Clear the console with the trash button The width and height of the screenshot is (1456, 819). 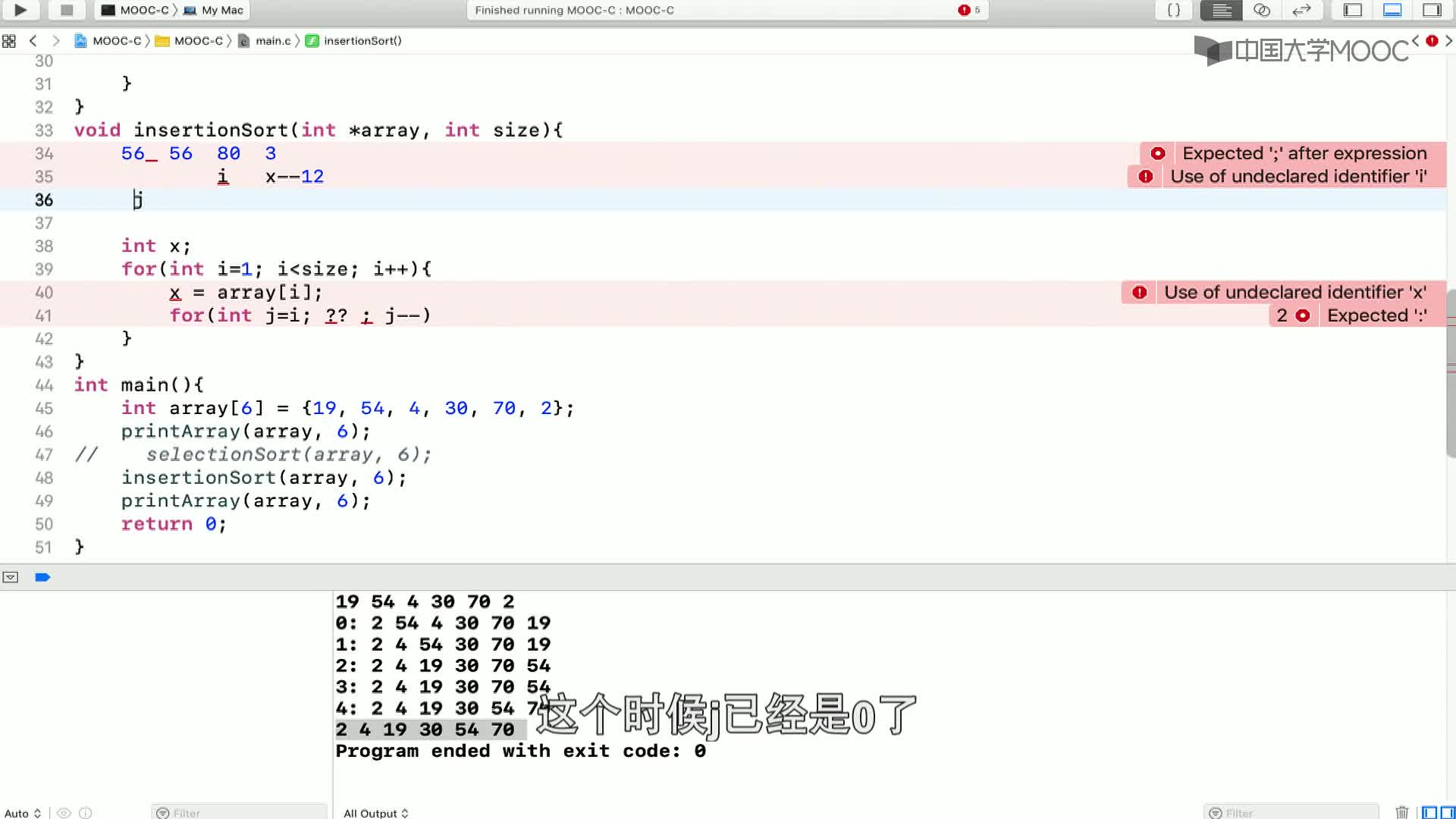(1401, 812)
